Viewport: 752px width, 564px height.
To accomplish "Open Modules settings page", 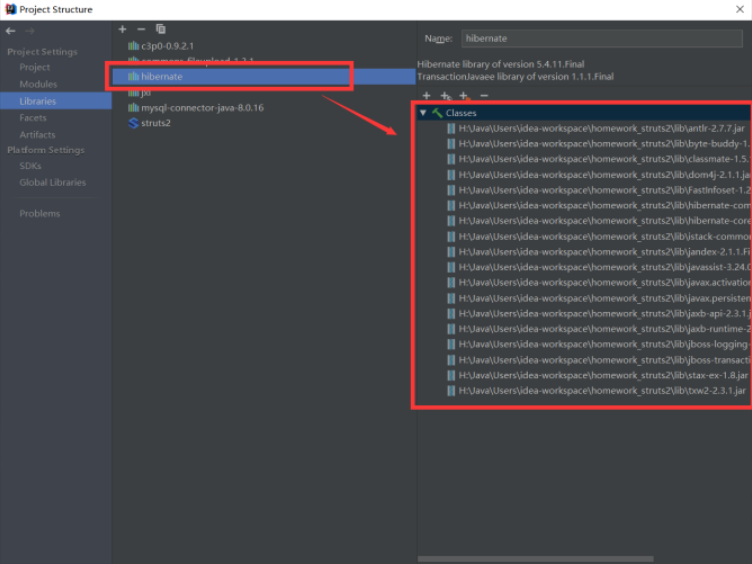I will pos(38,84).
